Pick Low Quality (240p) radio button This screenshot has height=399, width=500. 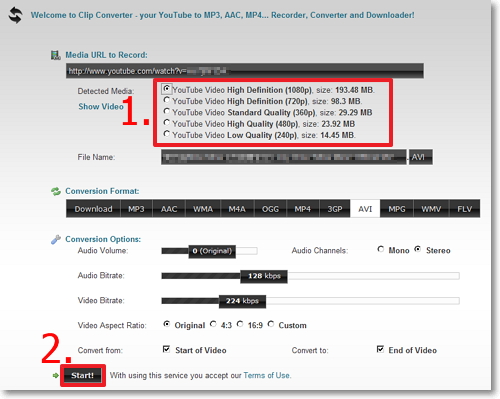click(x=166, y=134)
